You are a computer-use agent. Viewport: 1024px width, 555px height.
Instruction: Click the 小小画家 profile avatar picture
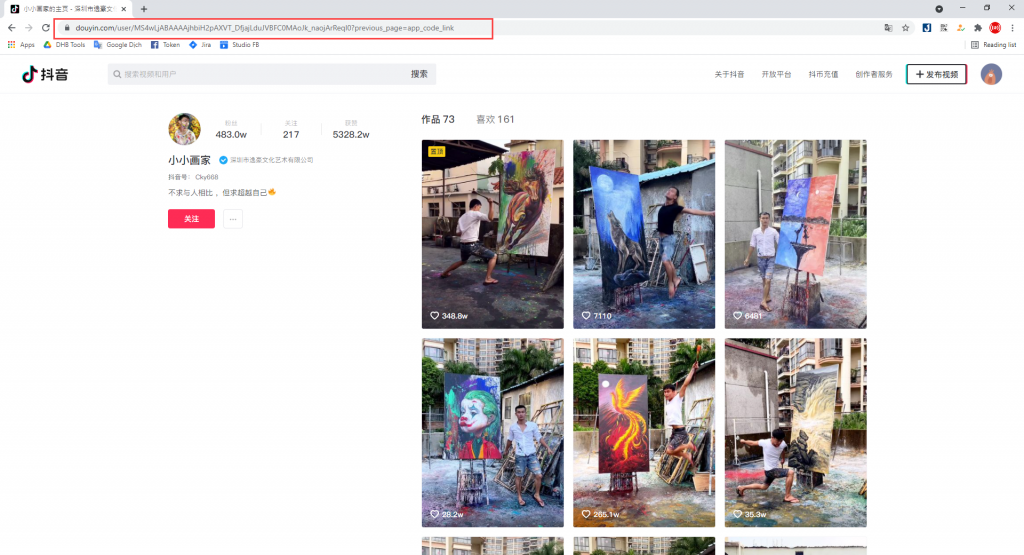click(x=185, y=129)
